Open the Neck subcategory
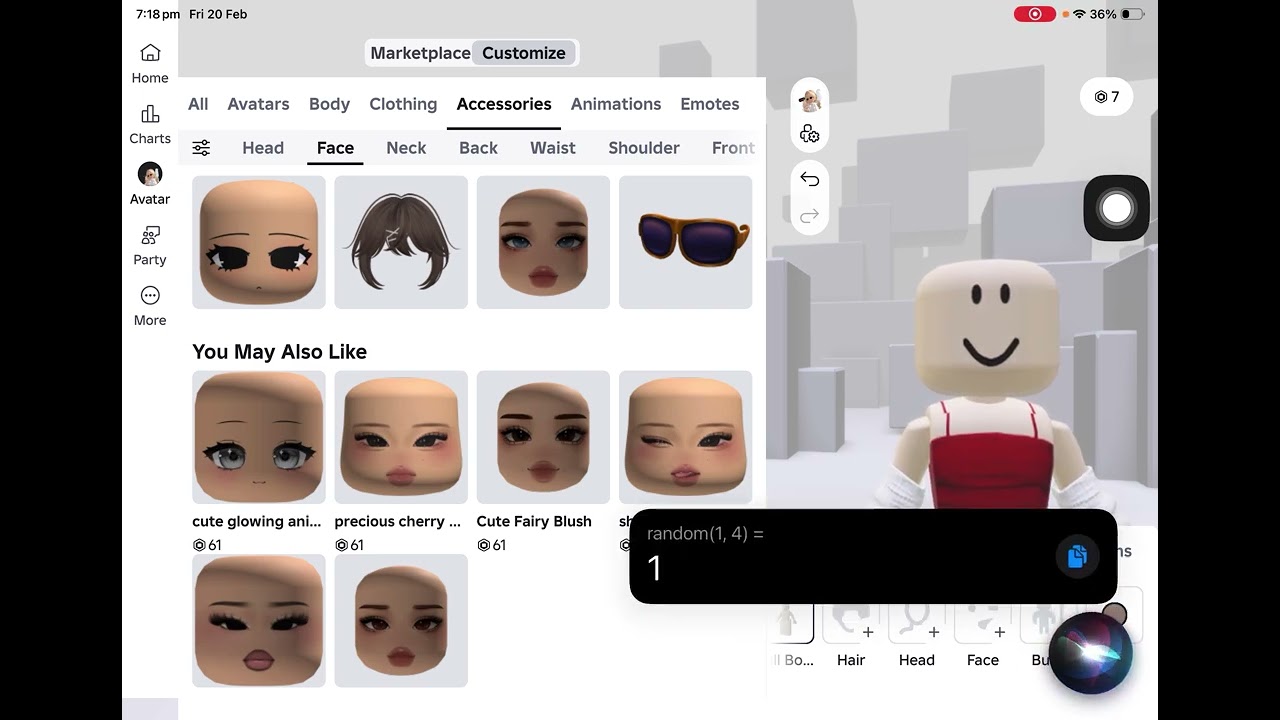Viewport: 1280px width, 720px height. 406,148
